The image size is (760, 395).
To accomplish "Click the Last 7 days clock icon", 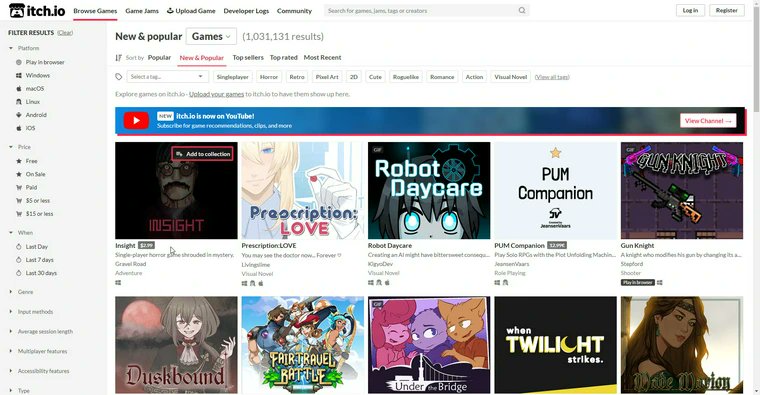I will click(x=19, y=260).
